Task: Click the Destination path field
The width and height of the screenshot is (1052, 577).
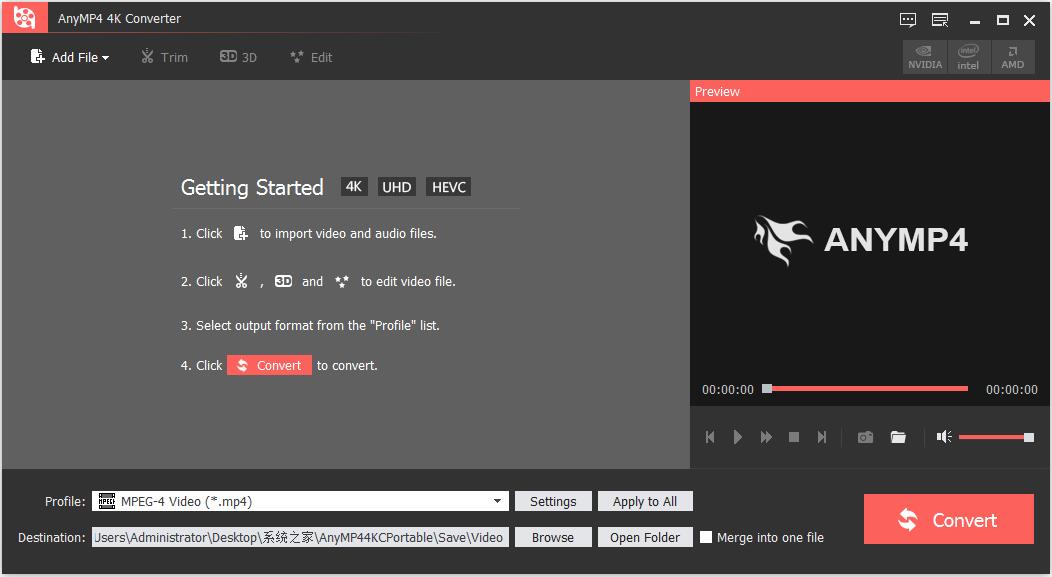Action: 300,537
